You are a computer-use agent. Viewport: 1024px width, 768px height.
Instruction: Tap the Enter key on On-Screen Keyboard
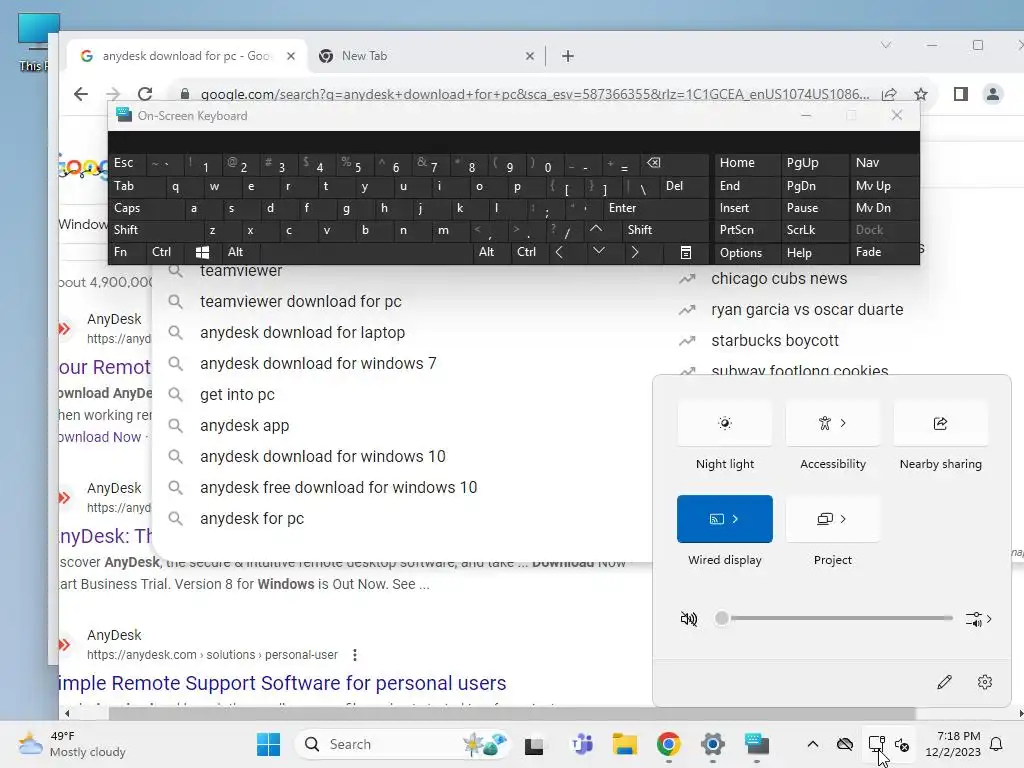[656, 208]
